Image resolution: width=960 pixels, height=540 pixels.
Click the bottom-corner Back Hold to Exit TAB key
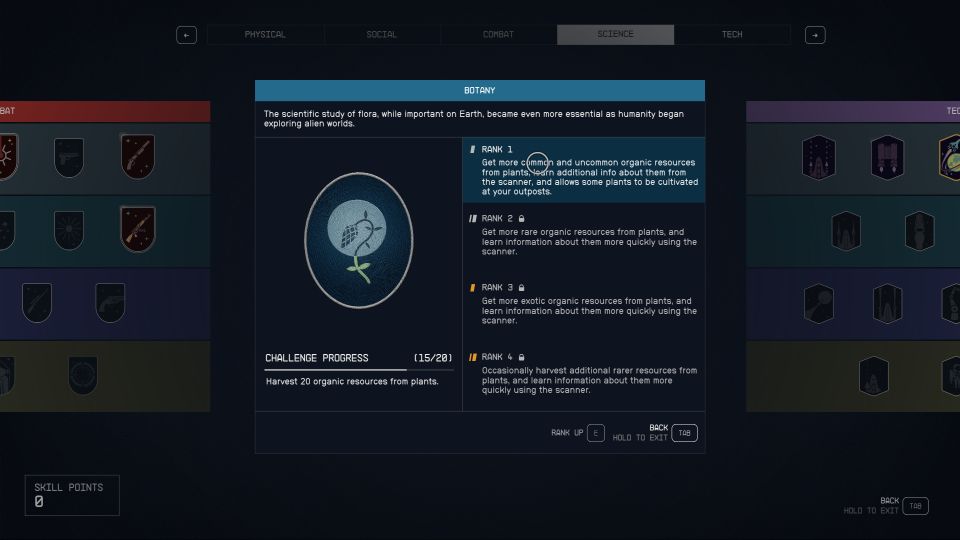click(x=915, y=506)
